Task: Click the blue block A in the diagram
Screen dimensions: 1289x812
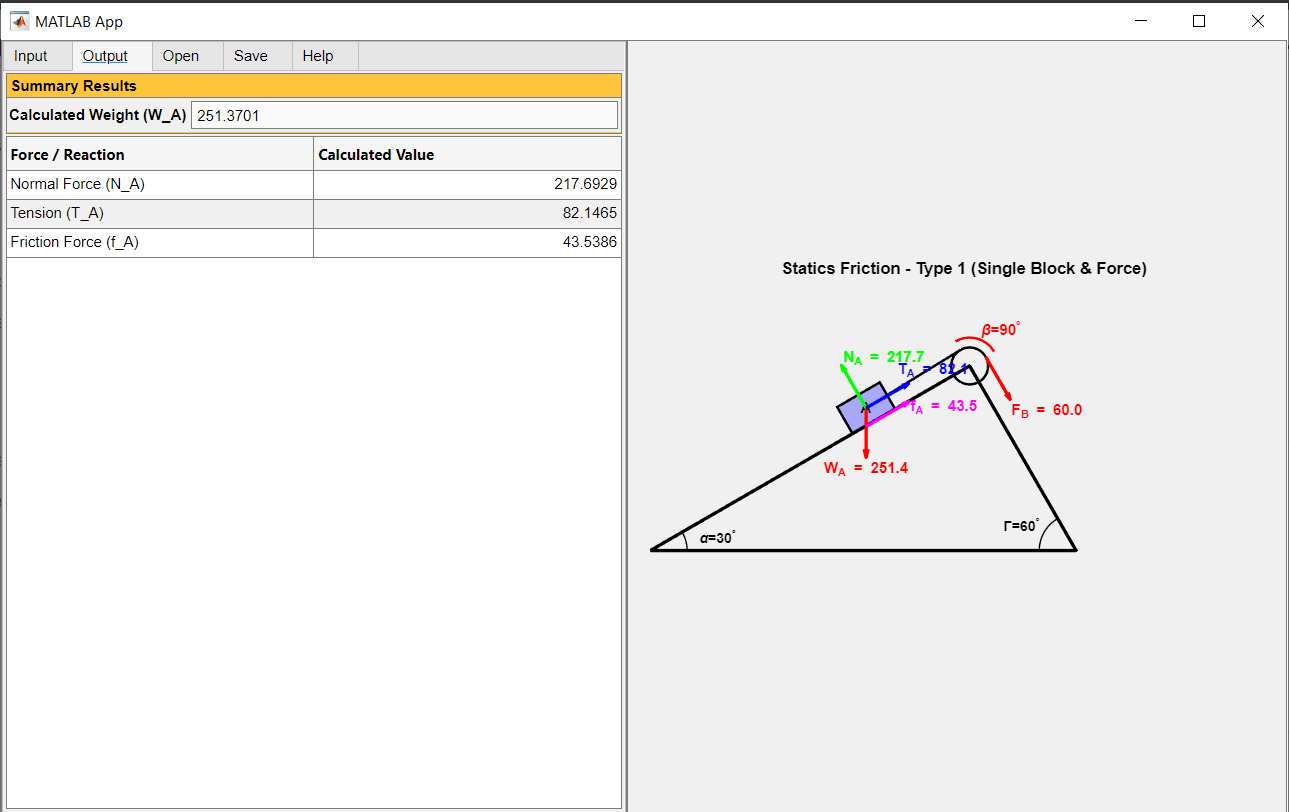Action: pos(865,407)
